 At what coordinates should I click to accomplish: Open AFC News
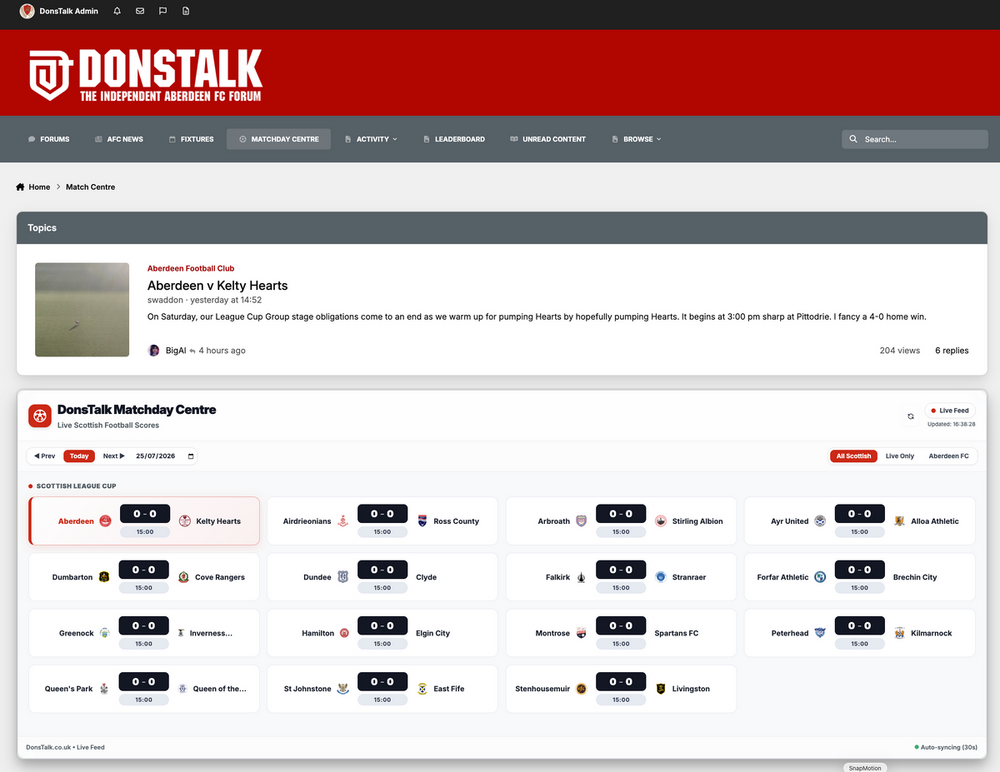[x=119, y=139]
